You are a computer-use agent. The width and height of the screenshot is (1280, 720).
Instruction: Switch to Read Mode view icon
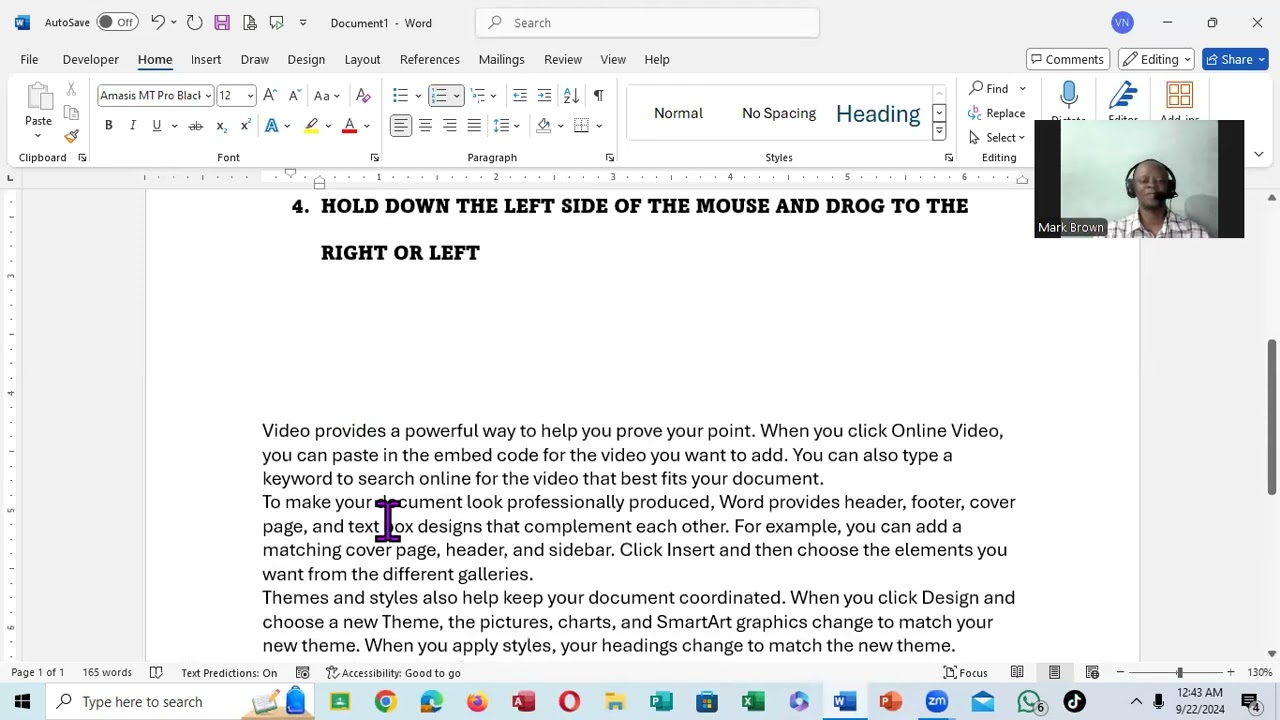[x=1017, y=673]
